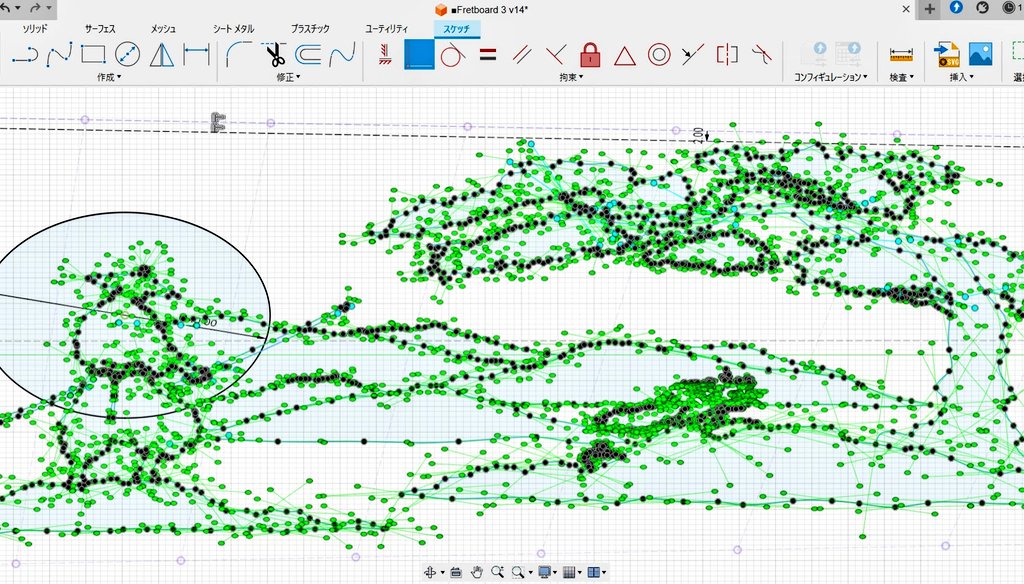Click the Fit/Zoom Window icon
This screenshot has height=584, width=1024.
tap(518, 572)
